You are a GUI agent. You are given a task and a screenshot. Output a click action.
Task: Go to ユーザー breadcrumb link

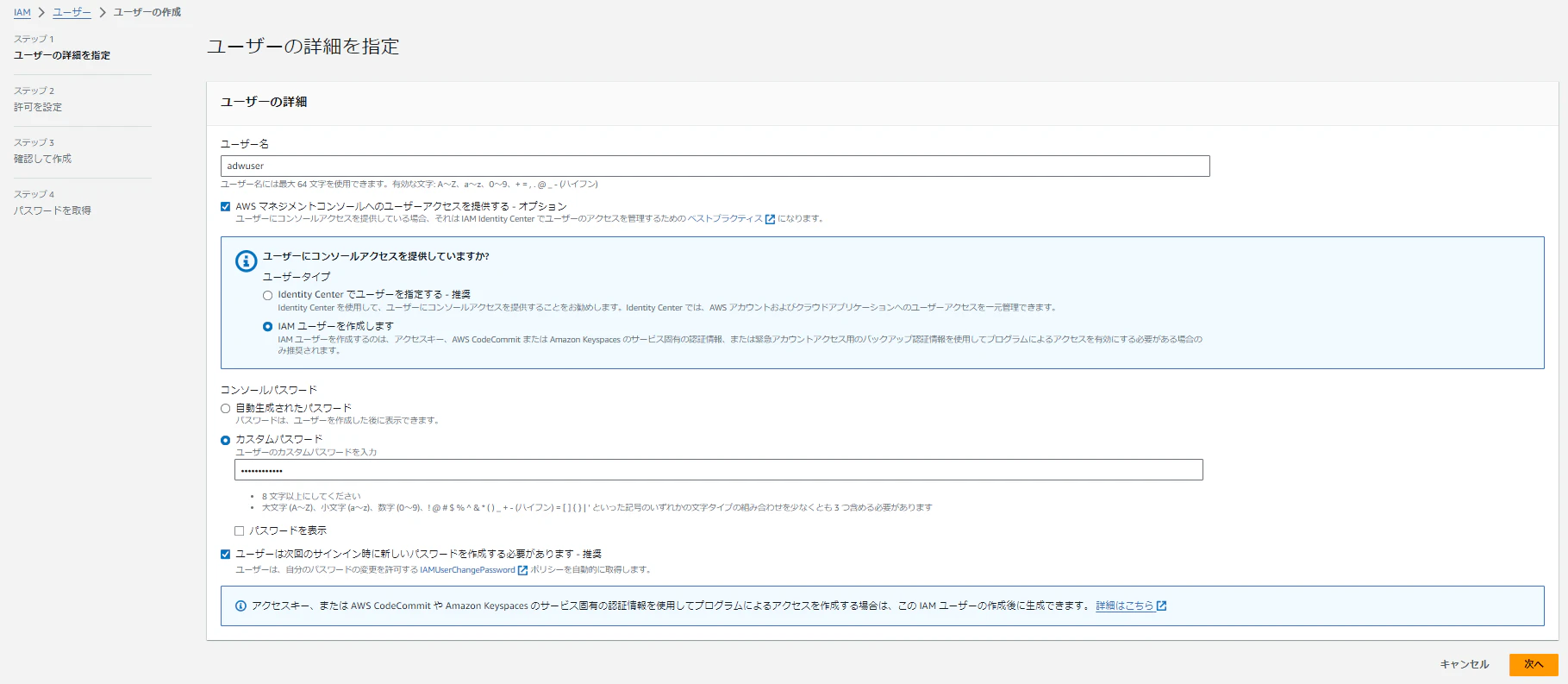(x=72, y=12)
